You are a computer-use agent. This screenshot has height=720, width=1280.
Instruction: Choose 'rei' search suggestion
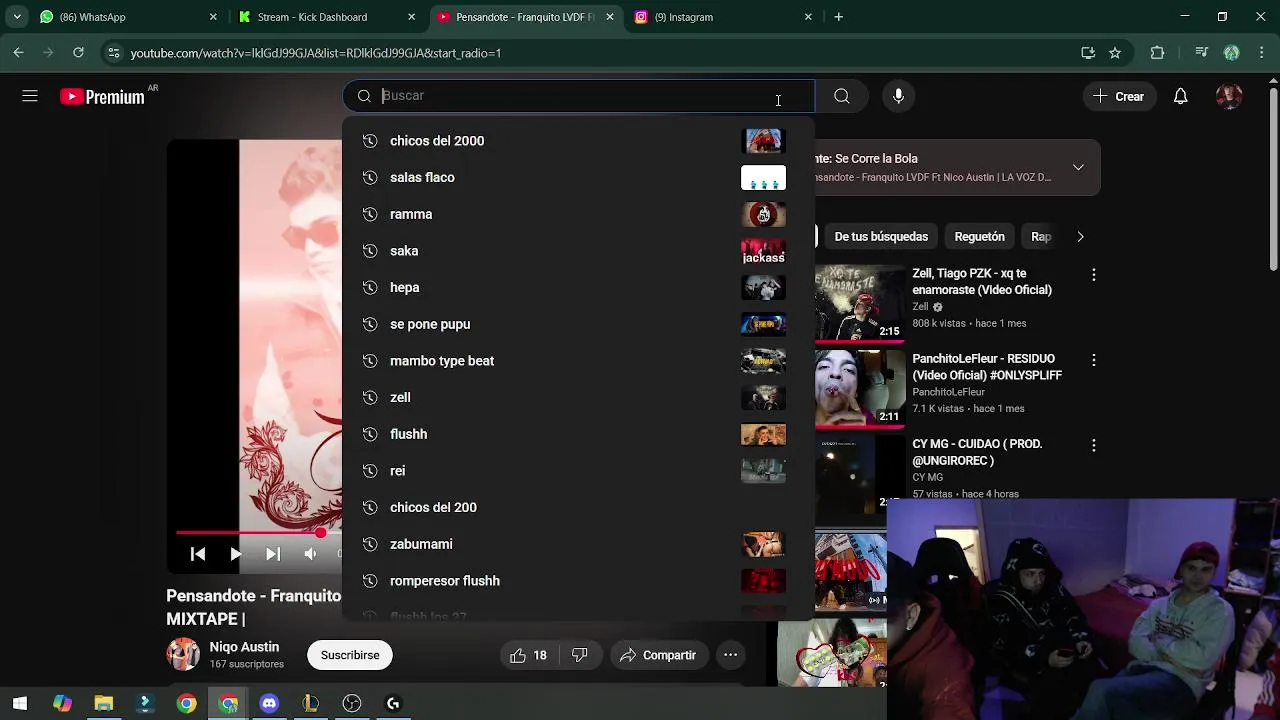click(x=578, y=471)
